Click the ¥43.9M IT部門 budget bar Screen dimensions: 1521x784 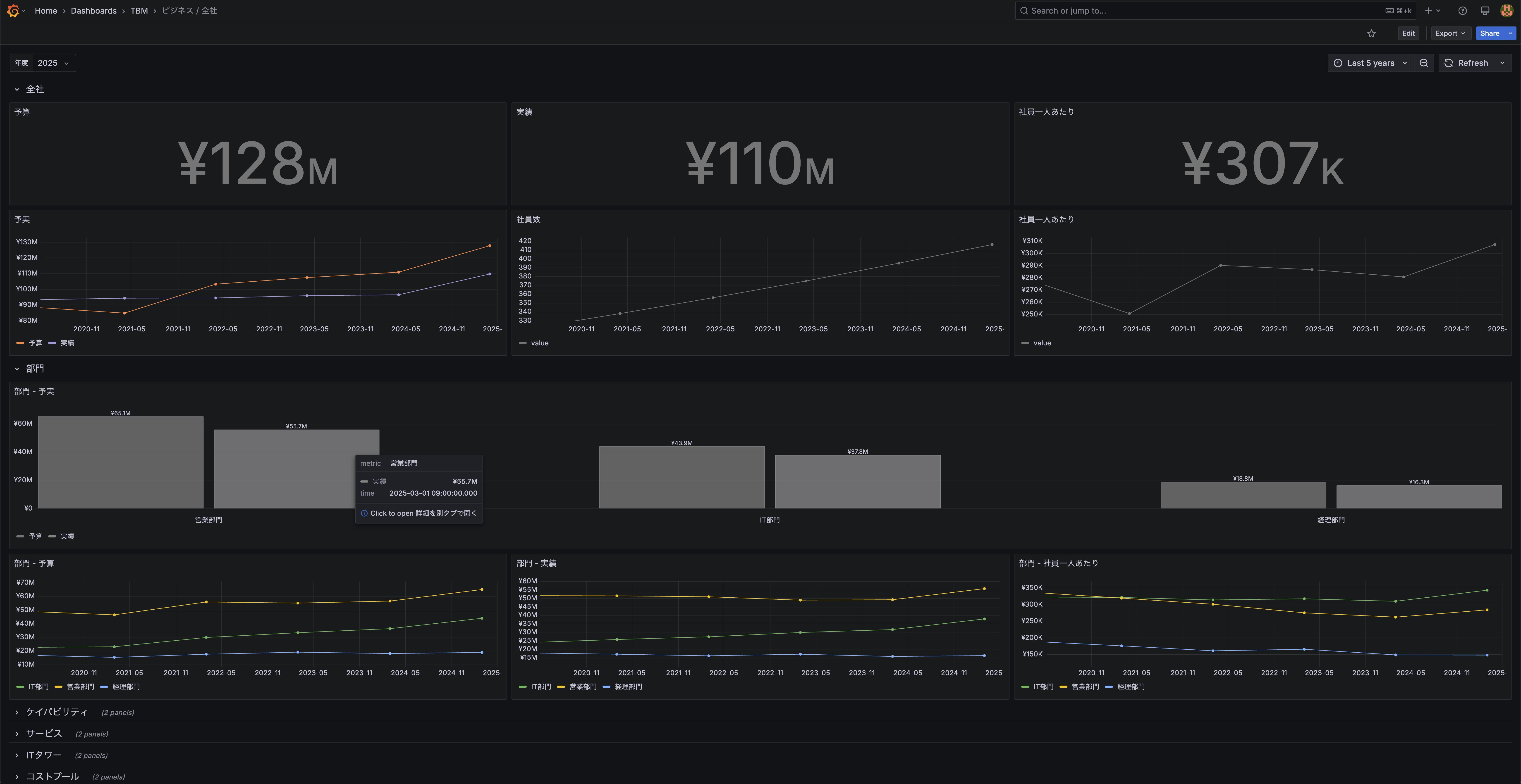(682, 477)
